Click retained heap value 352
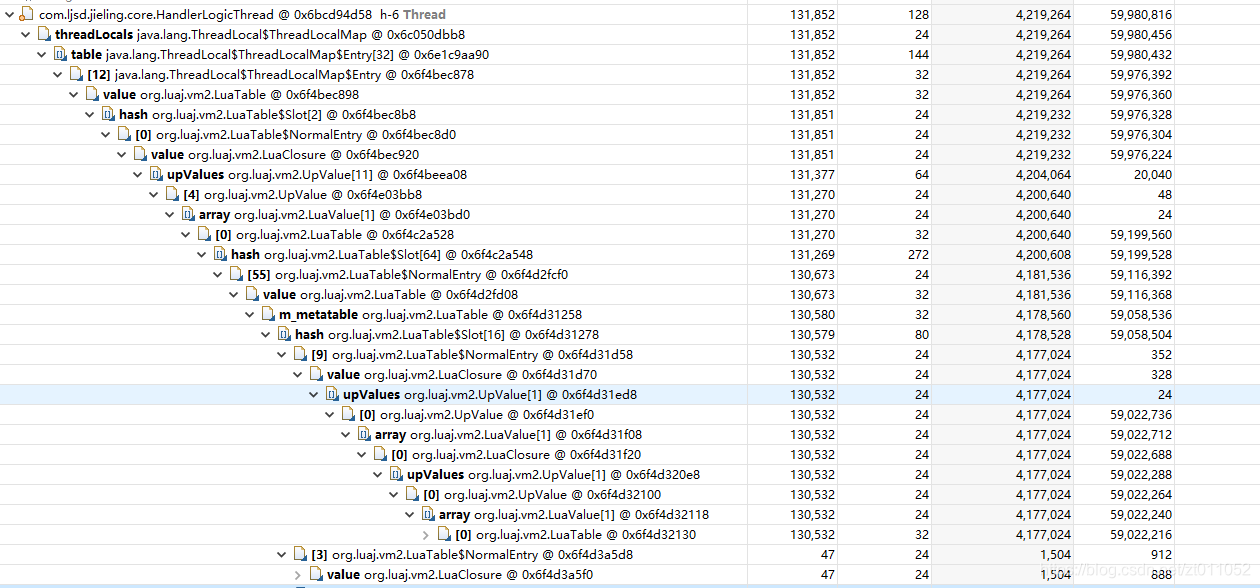Viewport: 1260px width, 588px height. point(1160,355)
